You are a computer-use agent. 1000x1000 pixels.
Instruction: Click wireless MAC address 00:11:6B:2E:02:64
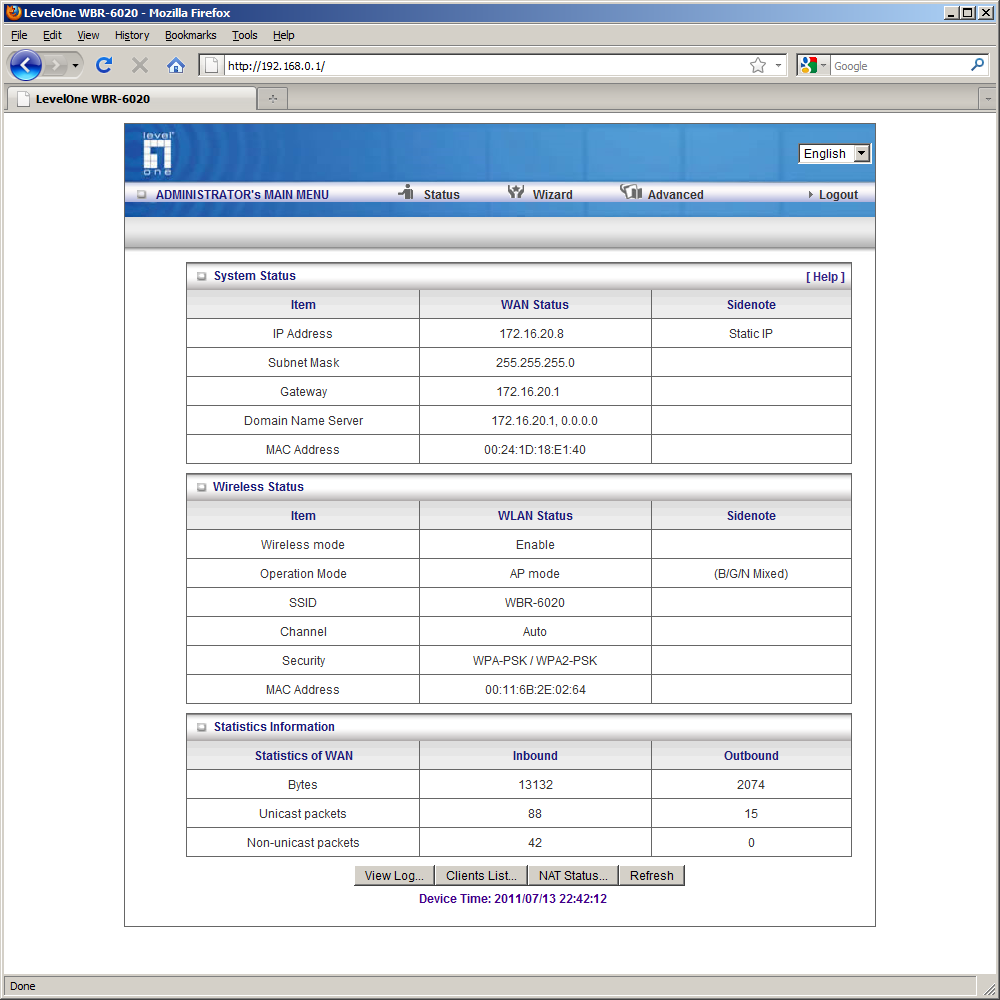point(535,689)
